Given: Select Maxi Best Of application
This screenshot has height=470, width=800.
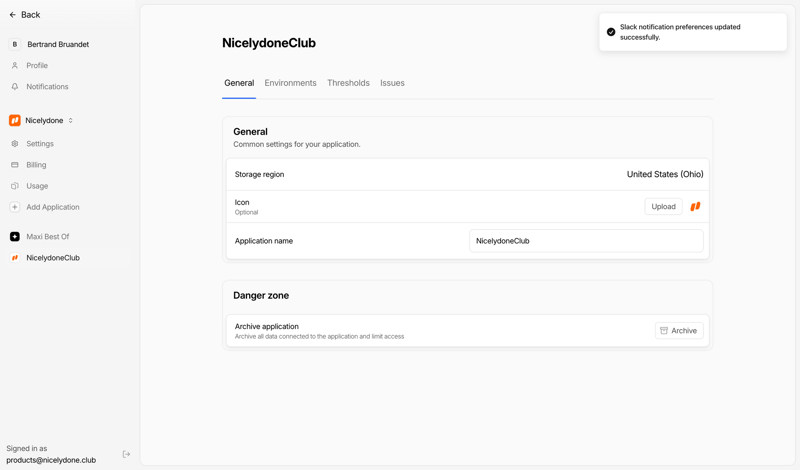Looking at the screenshot, I should 47,237.
